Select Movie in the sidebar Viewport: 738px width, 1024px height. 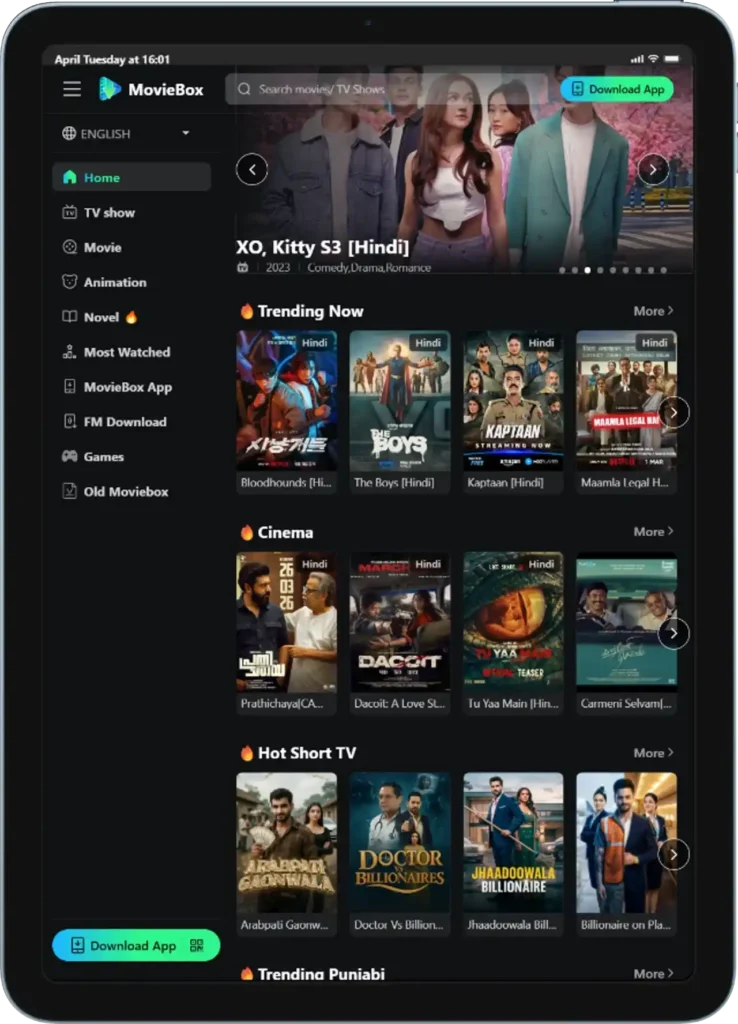[131, 247]
